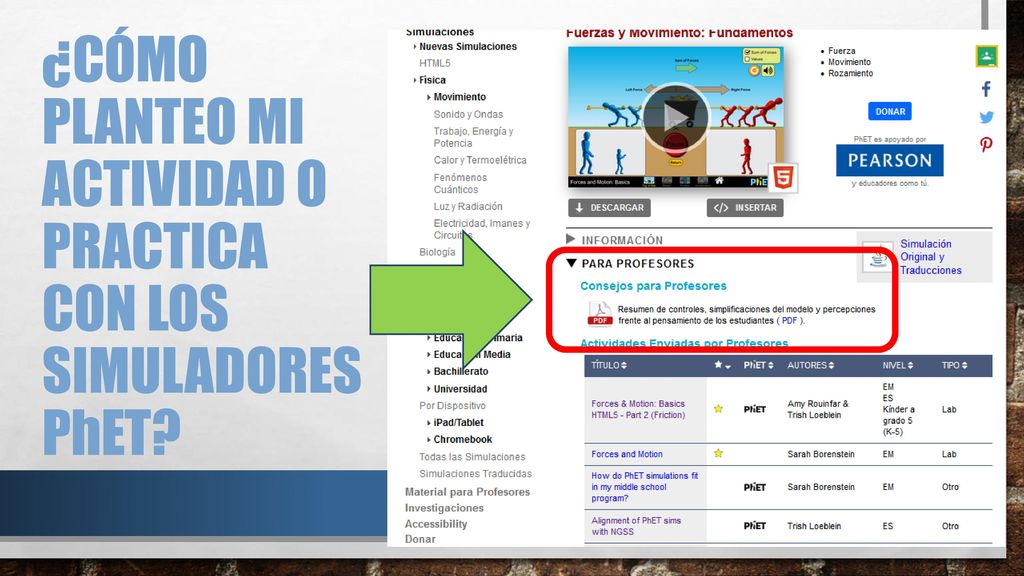Click the DESCARGAR download button

coord(609,208)
